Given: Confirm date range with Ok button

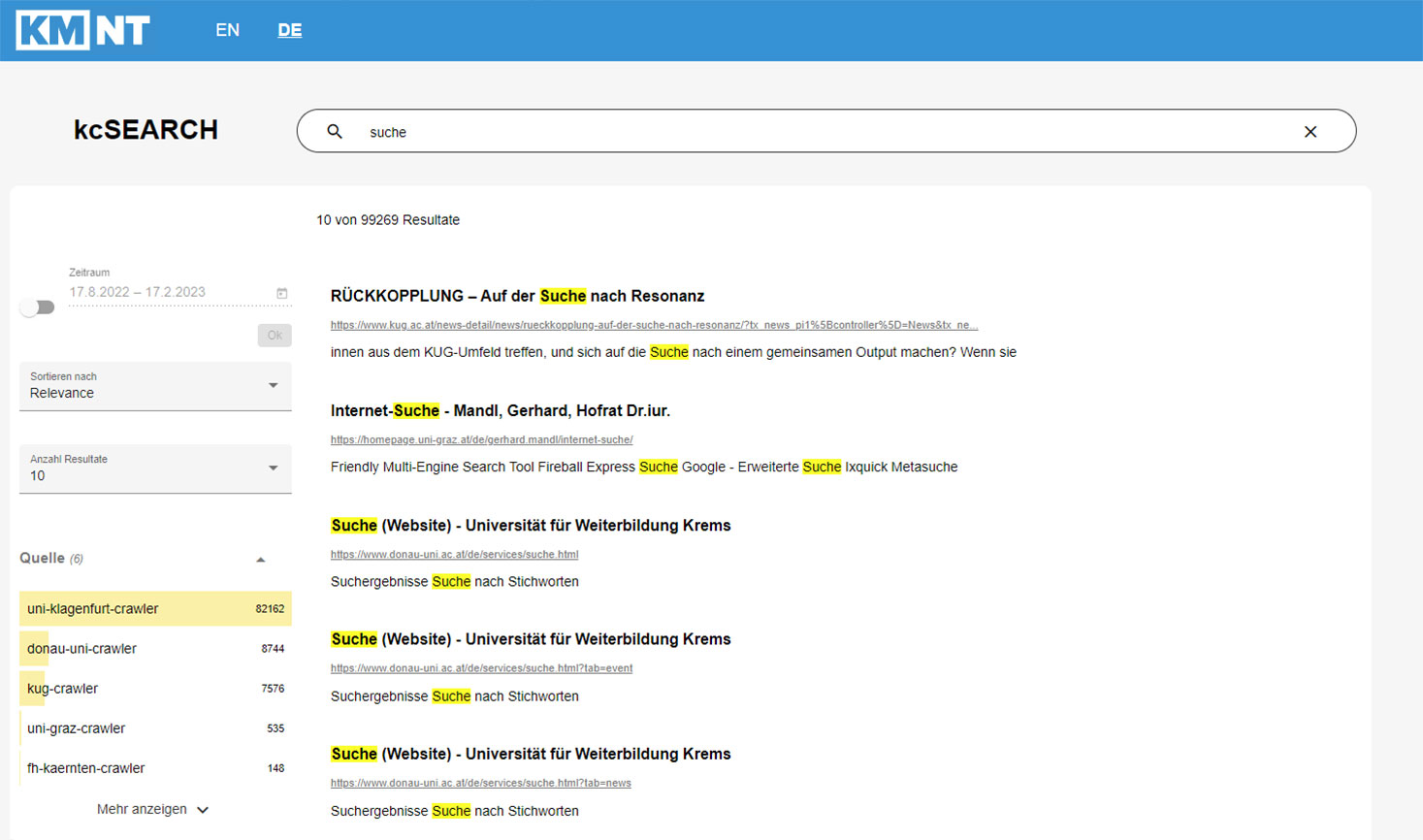Looking at the screenshot, I should tap(275, 336).
